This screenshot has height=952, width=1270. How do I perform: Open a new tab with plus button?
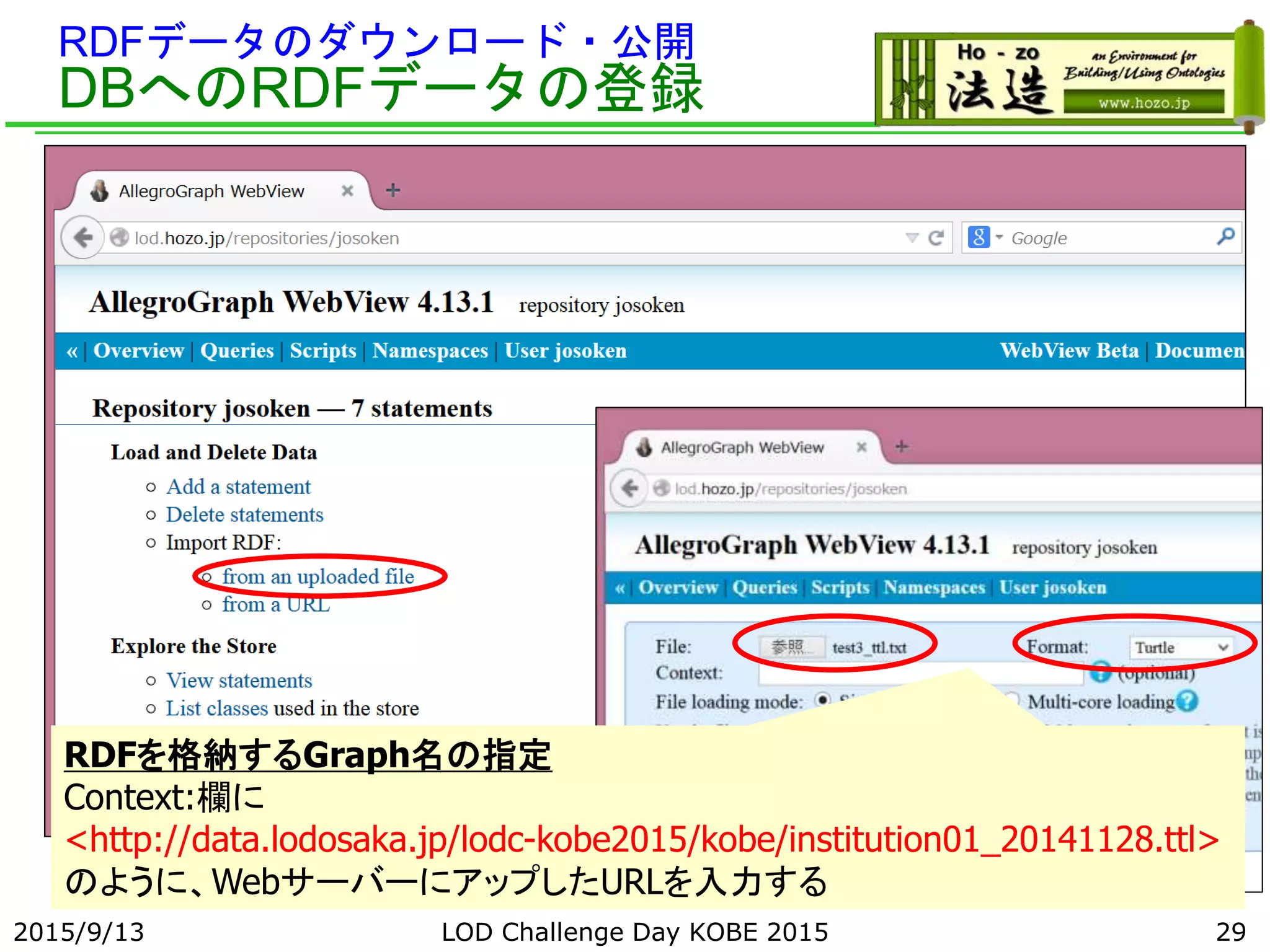pyautogui.click(x=393, y=190)
